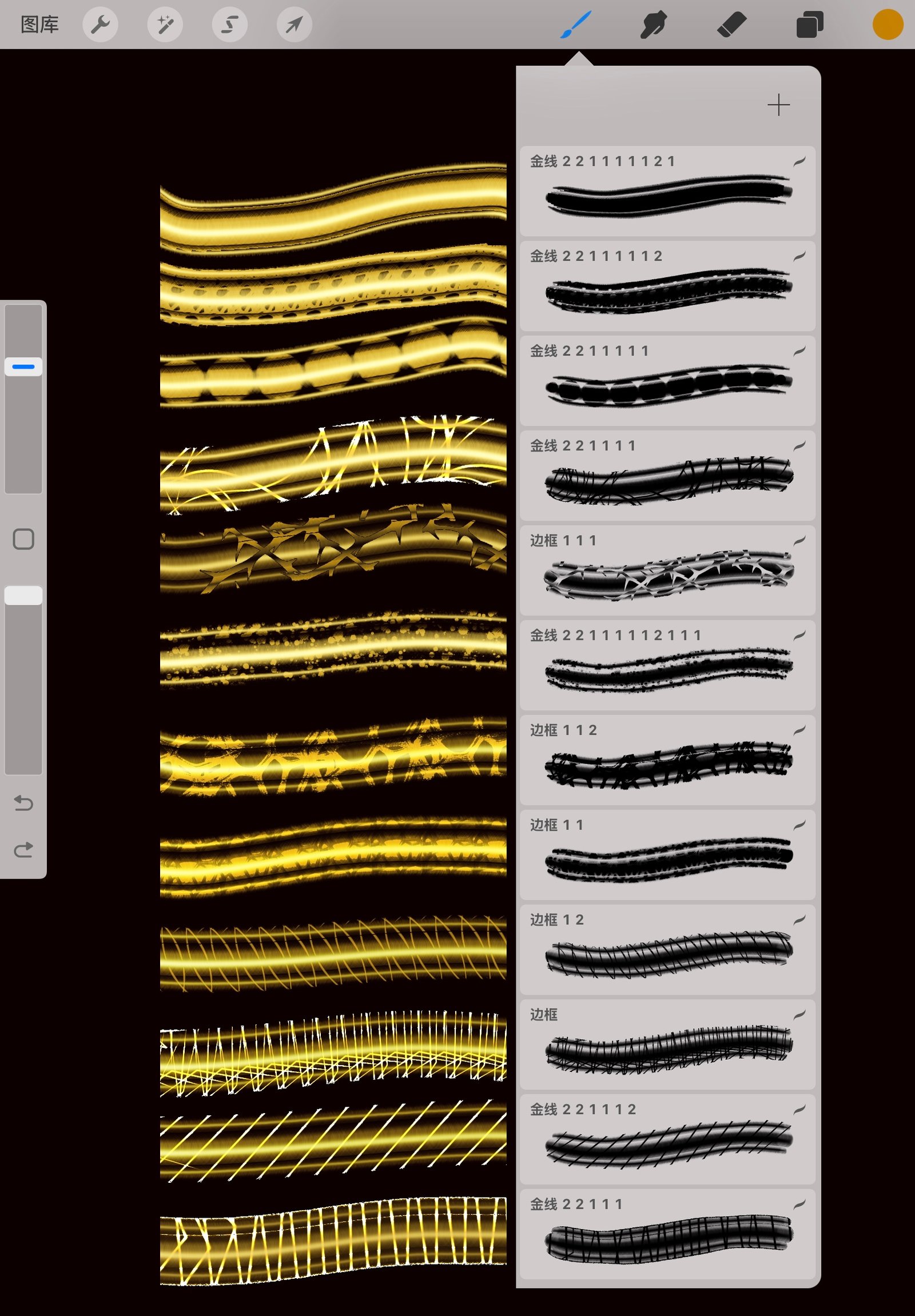The width and height of the screenshot is (915, 1316).
Task: Select the Eraser tool
Action: tap(731, 25)
